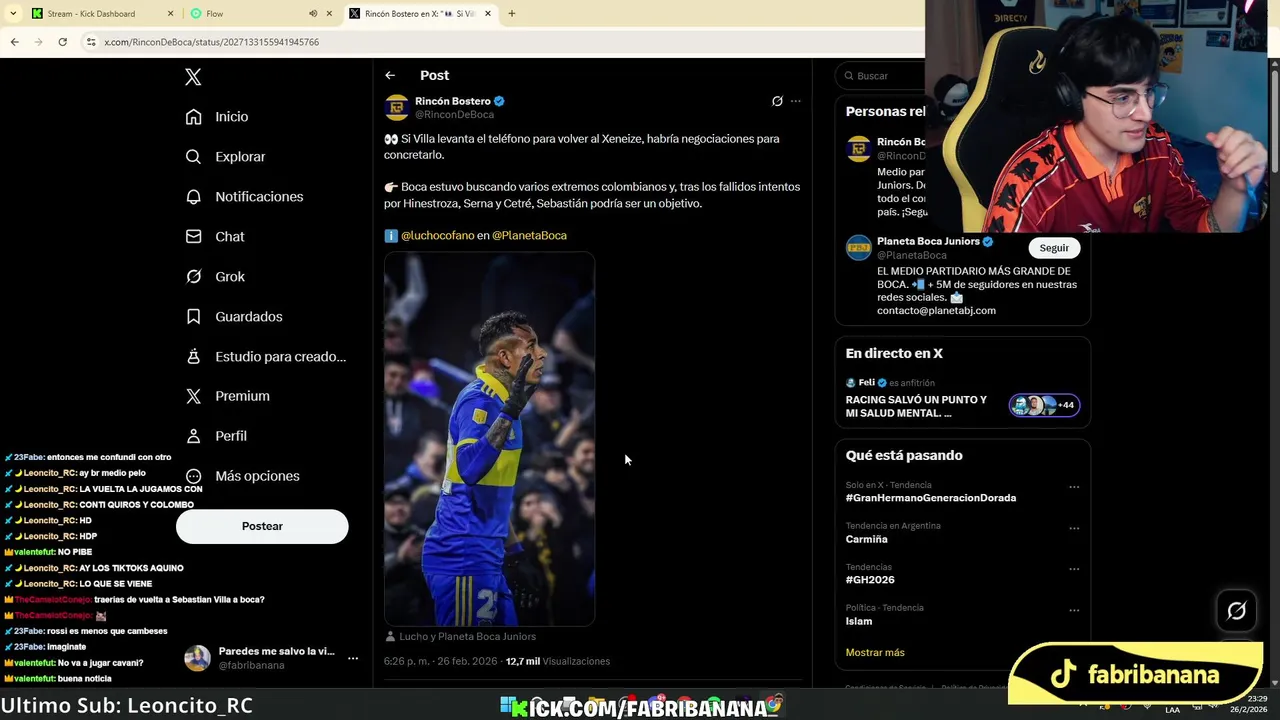Click 12,7 mil Visualizaciones
This screenshot has width=1280, height=720.
pyautogui.click(x=558, y=661)
